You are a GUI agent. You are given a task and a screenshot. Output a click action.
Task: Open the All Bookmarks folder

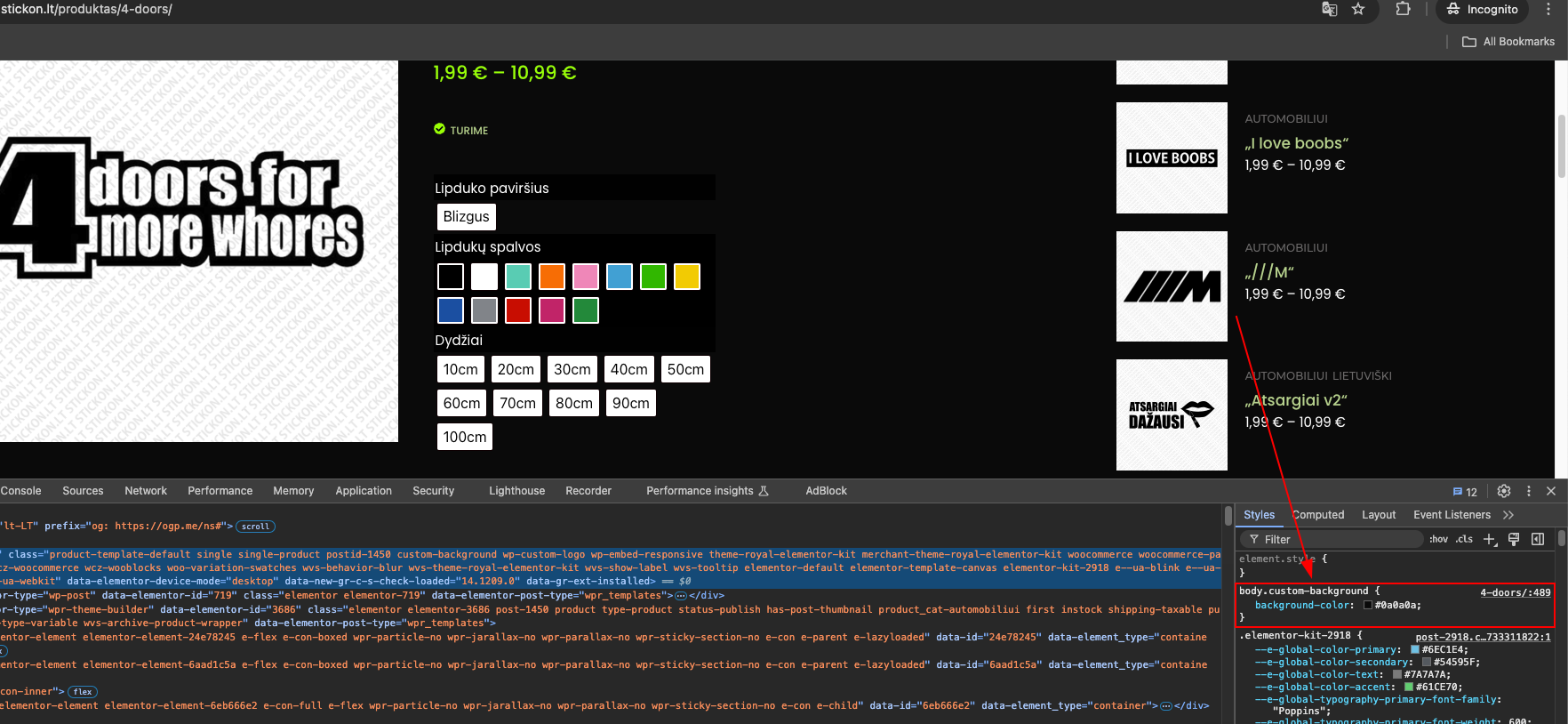1508,42
